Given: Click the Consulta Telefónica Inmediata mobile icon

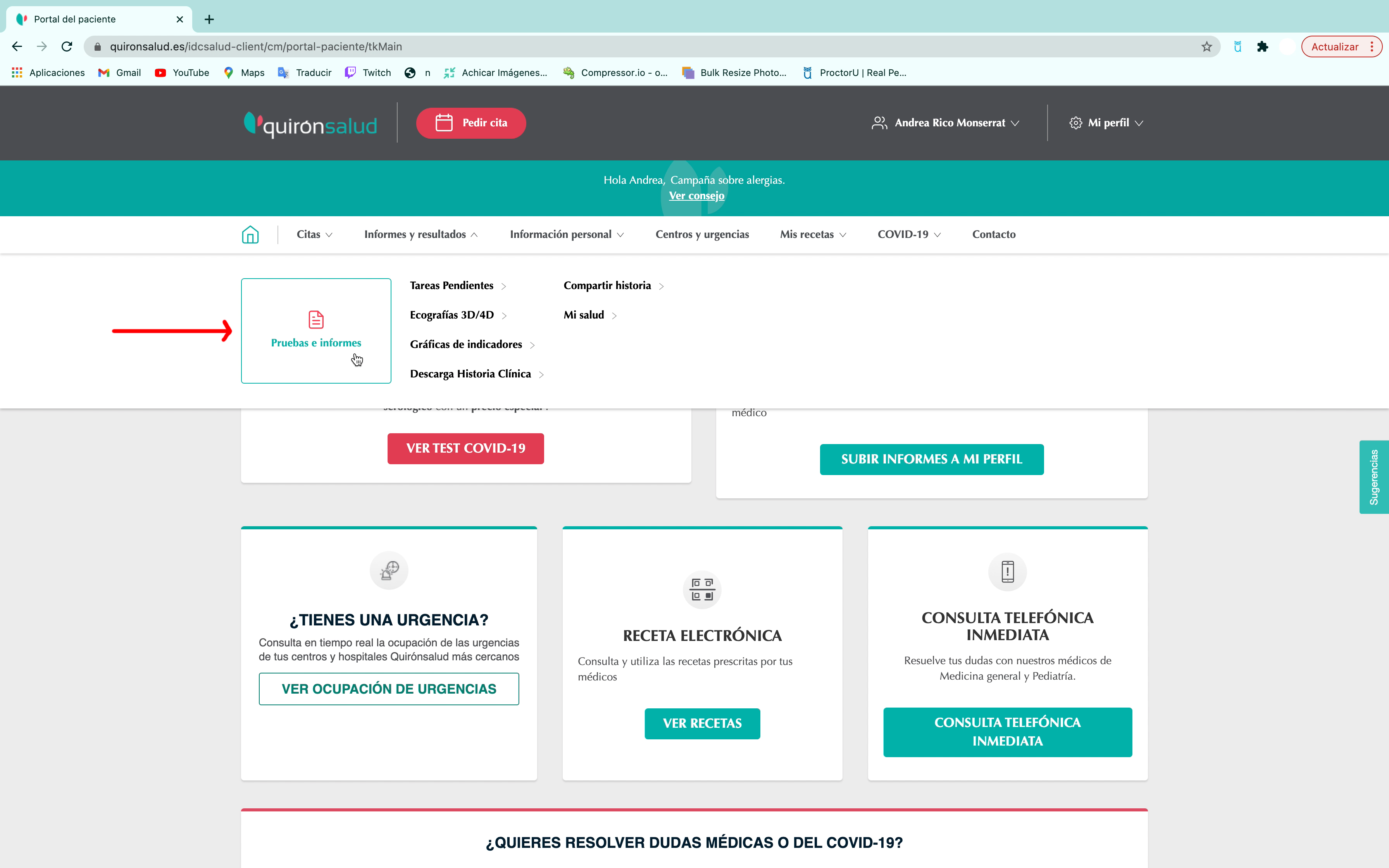Looking at the screenshot, I should pyautogui.click(x=1008, y=572).
